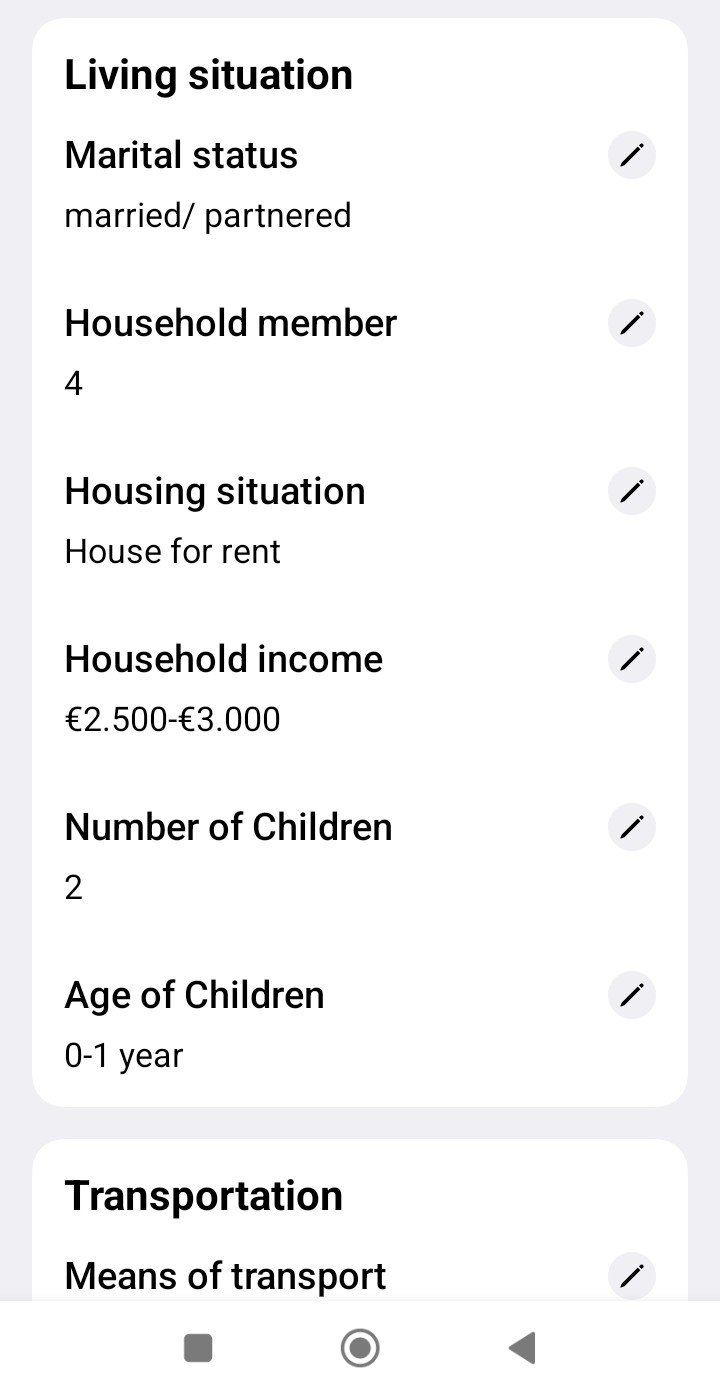Tap the 'married/ partnered' value
The height and width of the screenshot is (1394, 720).
208,216
